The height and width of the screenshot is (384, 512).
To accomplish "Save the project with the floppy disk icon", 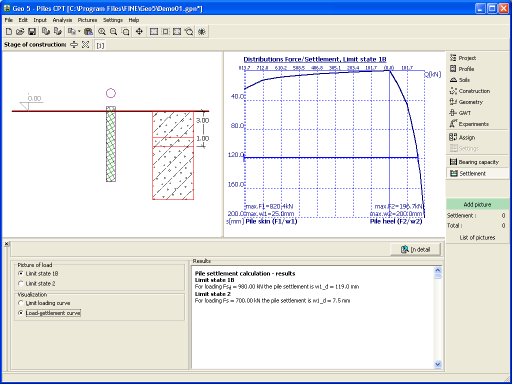I will [x=32, y=32].
